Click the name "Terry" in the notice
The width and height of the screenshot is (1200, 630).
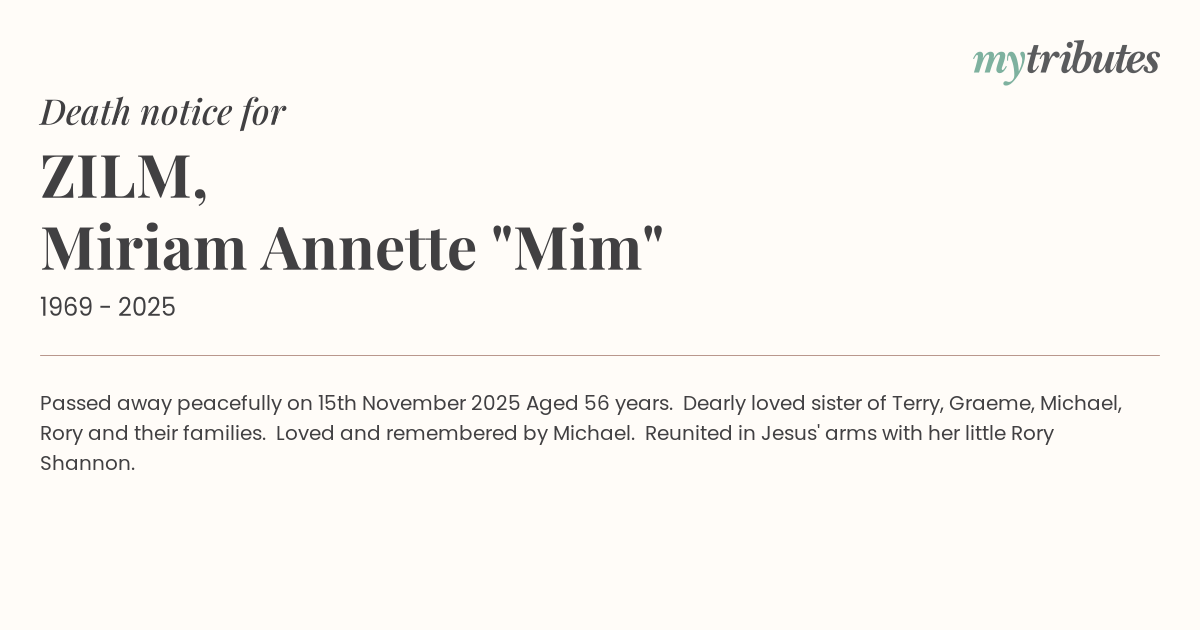tap(913, 404)
